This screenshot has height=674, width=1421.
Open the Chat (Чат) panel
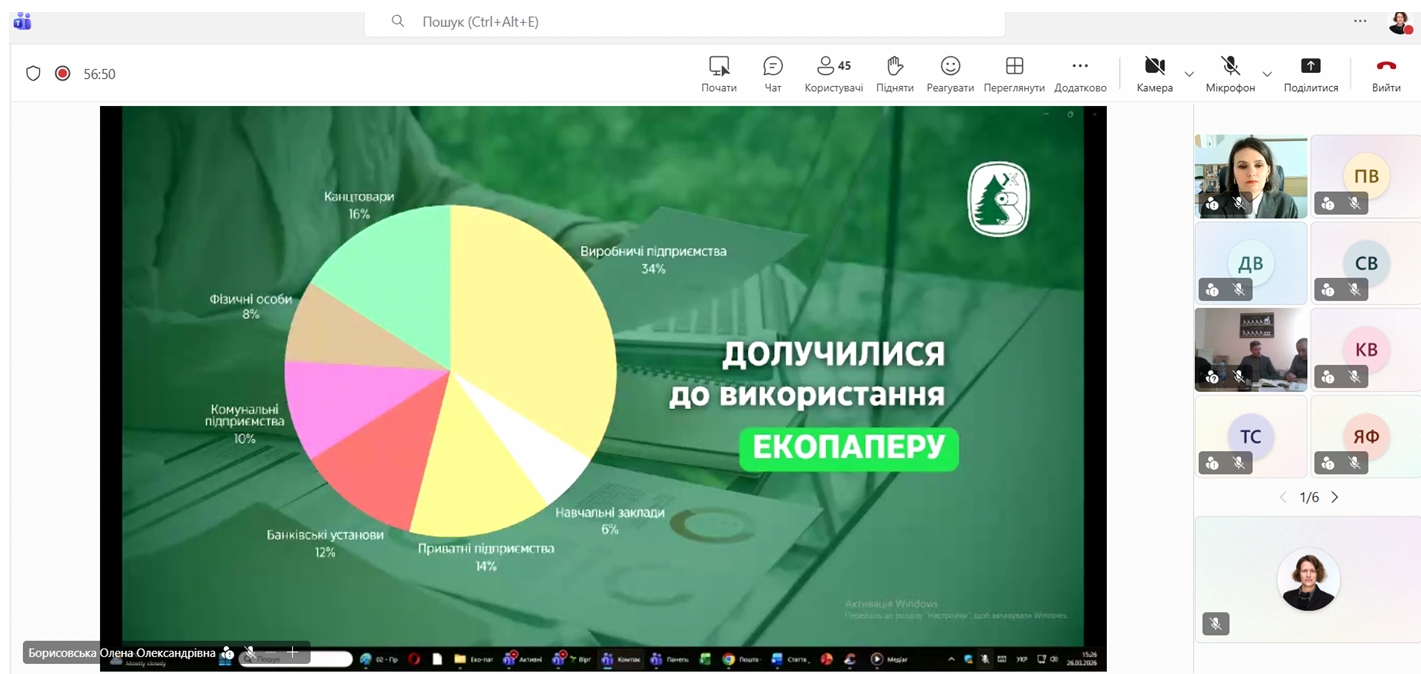772,74
